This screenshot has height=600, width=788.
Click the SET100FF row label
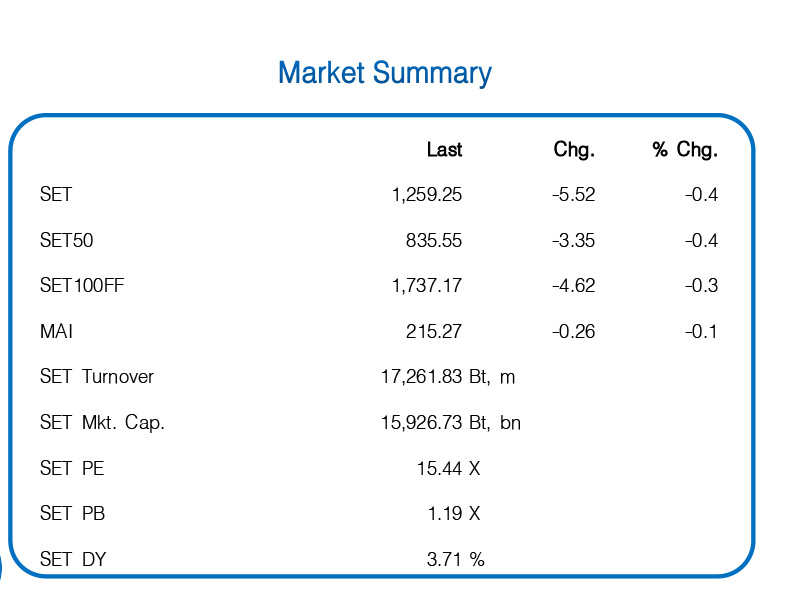82,286
